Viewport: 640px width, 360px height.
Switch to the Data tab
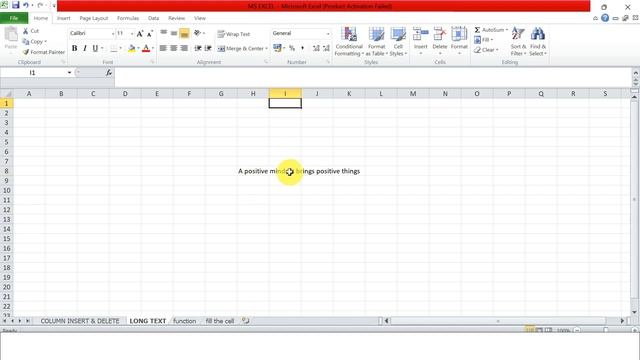coord(153,18)
